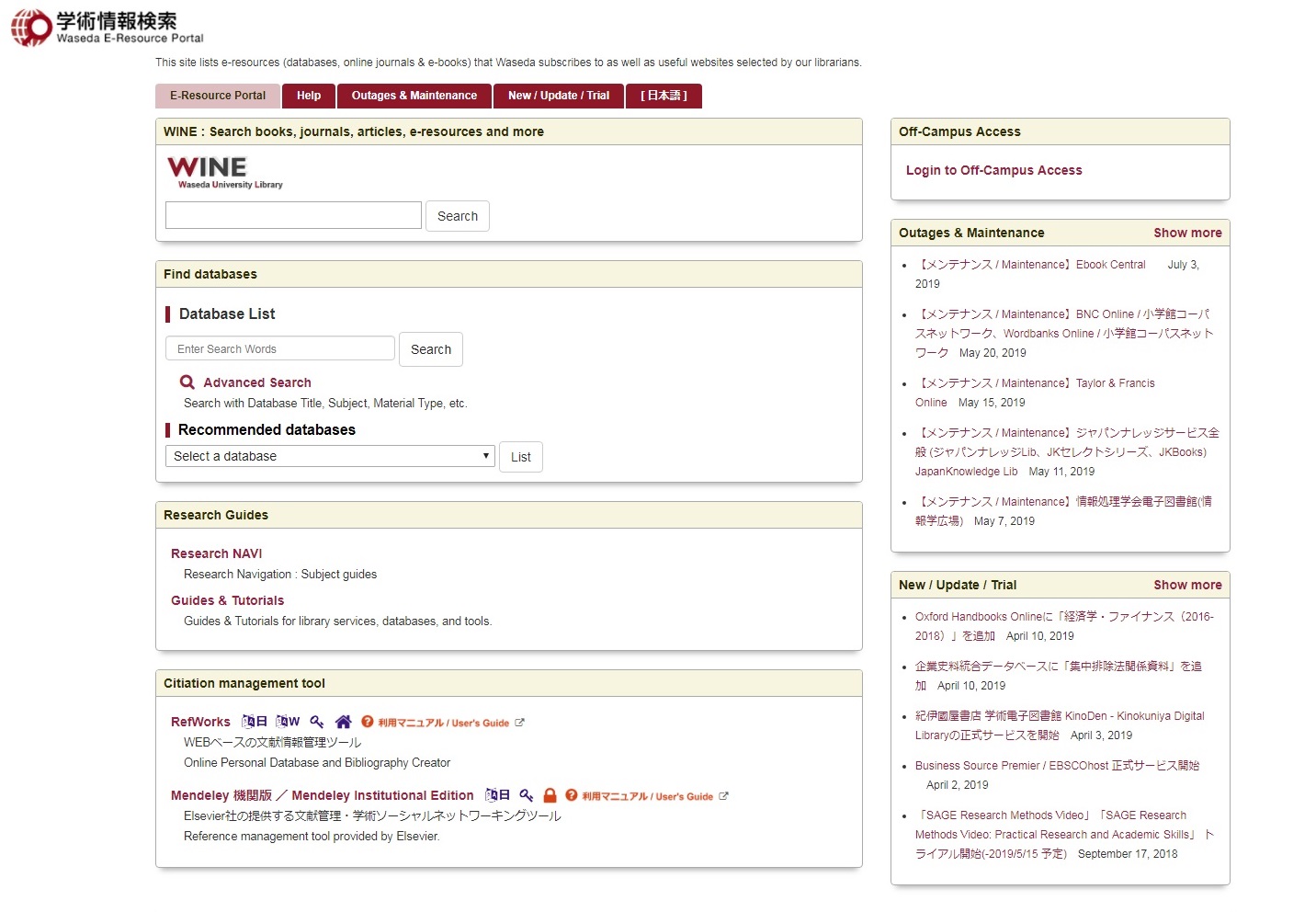Switch to the Japanese [日本語] tab

point(664,96)
